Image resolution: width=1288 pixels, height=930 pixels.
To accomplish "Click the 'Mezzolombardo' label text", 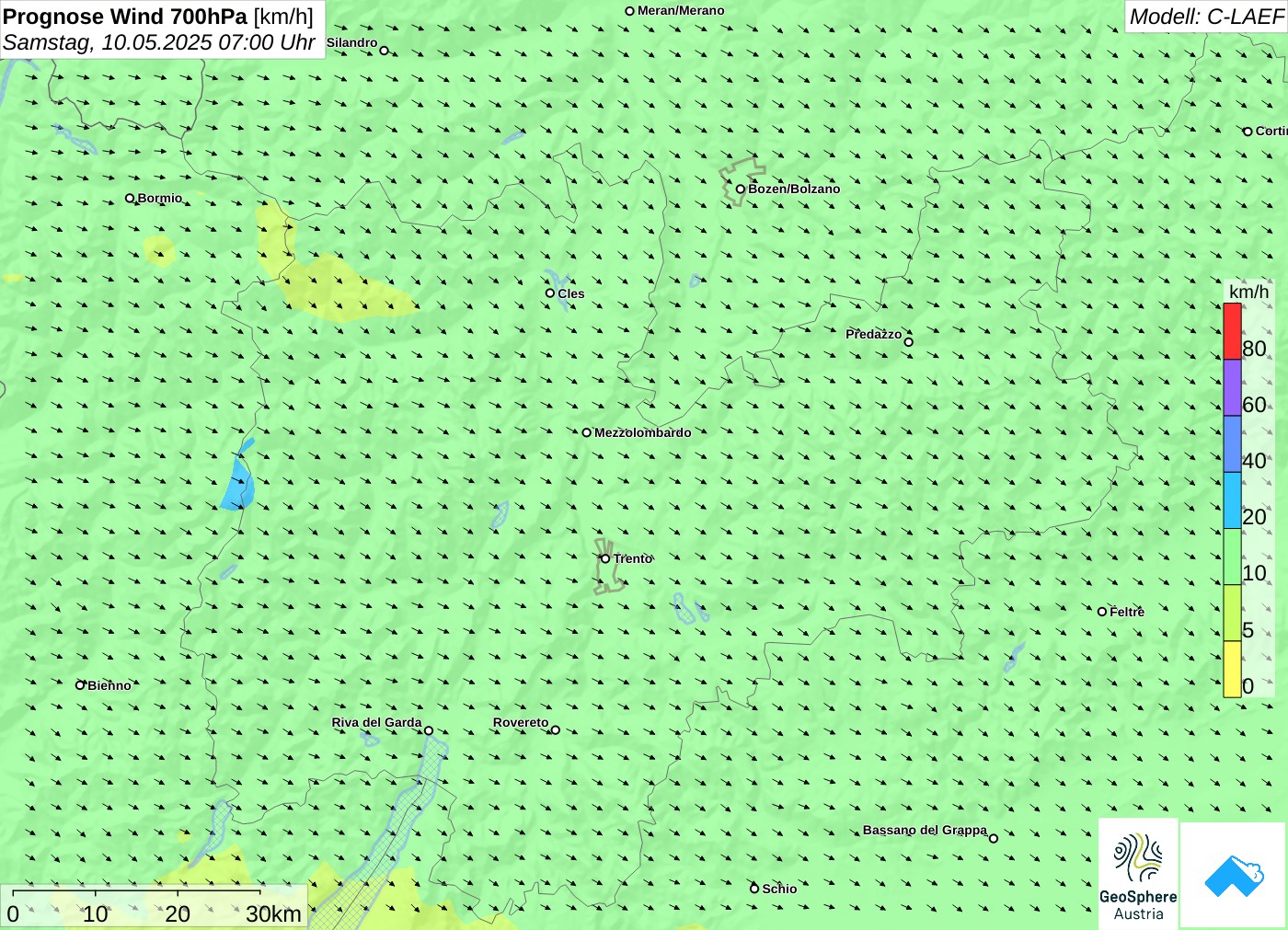I will [642, 432].
